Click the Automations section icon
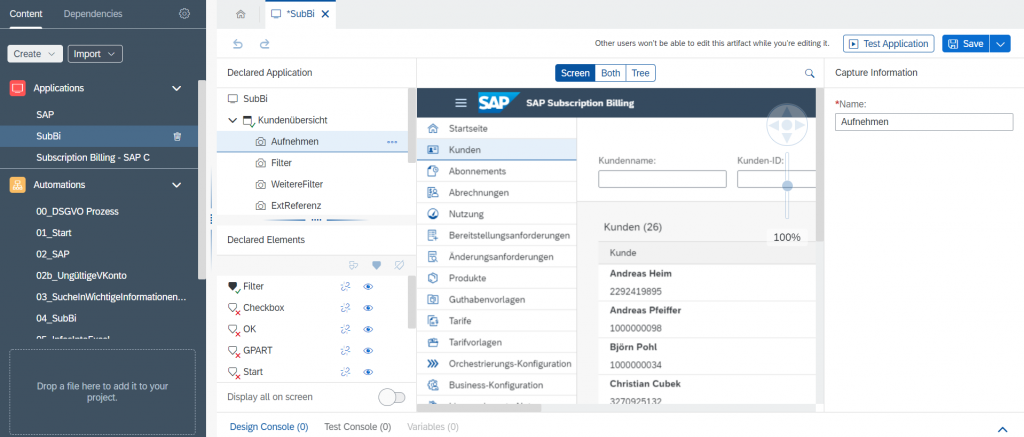 click(x=18, y=185)
